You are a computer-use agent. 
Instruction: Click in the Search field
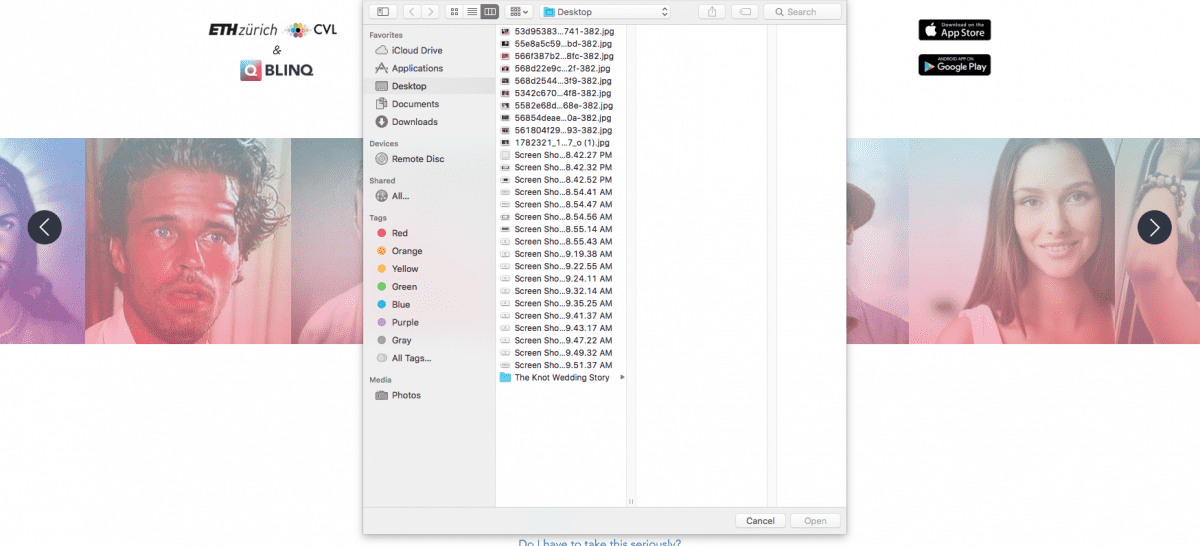pos(804,12)
